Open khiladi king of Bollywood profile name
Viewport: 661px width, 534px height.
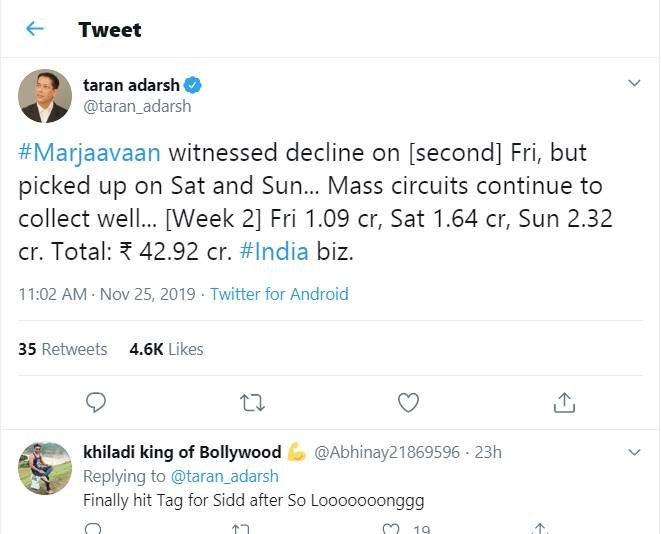point(182,452)
